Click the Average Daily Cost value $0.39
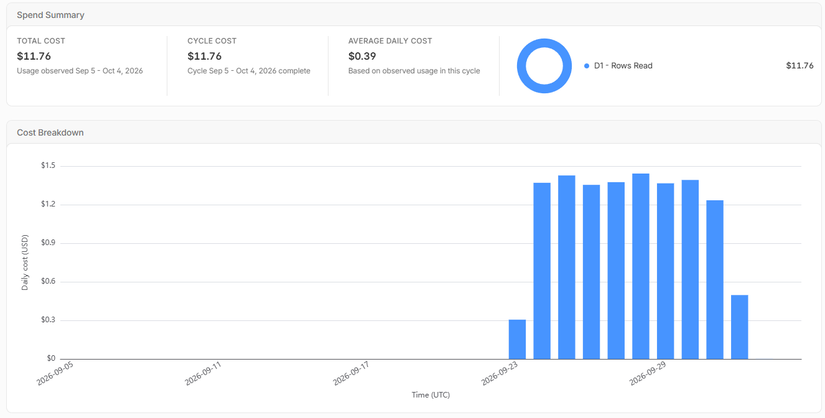Viewport: 825px width, 418px height. tap(362, 56)
